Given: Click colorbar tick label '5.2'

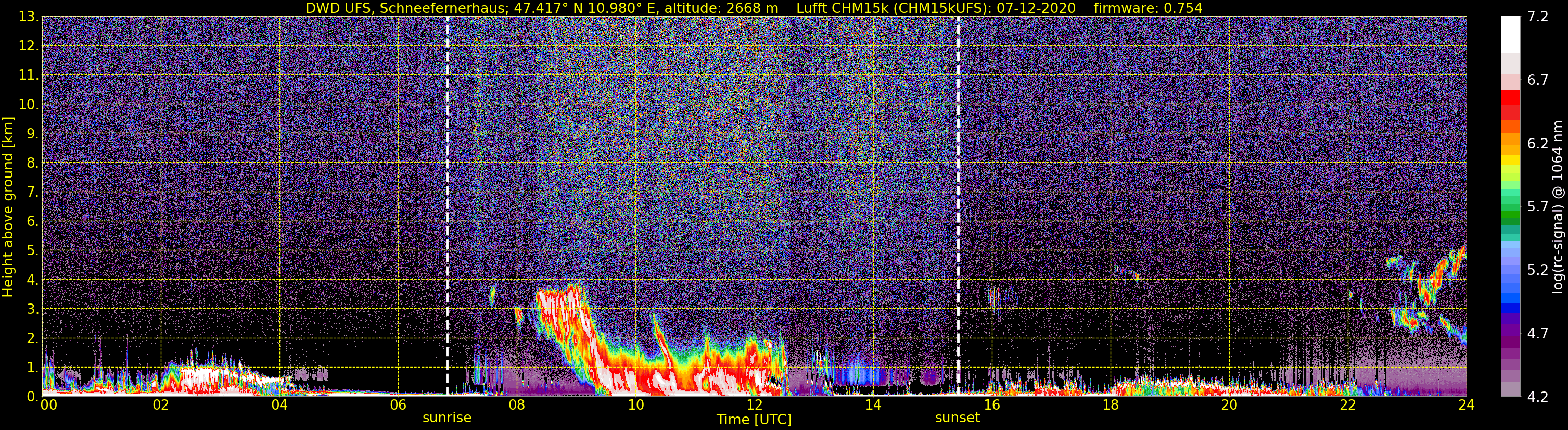Looking at the screenshot, I should coord(1538,270).
